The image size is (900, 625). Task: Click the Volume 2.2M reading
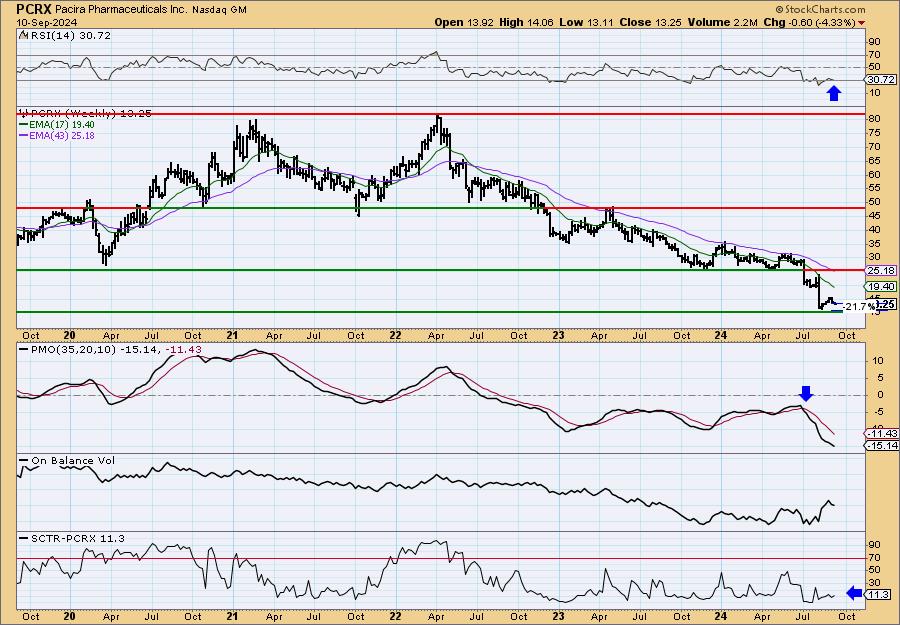point(723,22)
